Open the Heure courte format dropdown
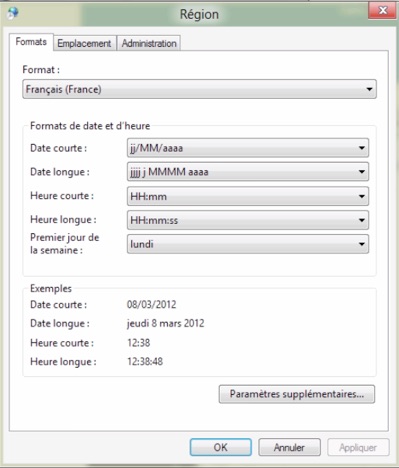 [248, 196]
